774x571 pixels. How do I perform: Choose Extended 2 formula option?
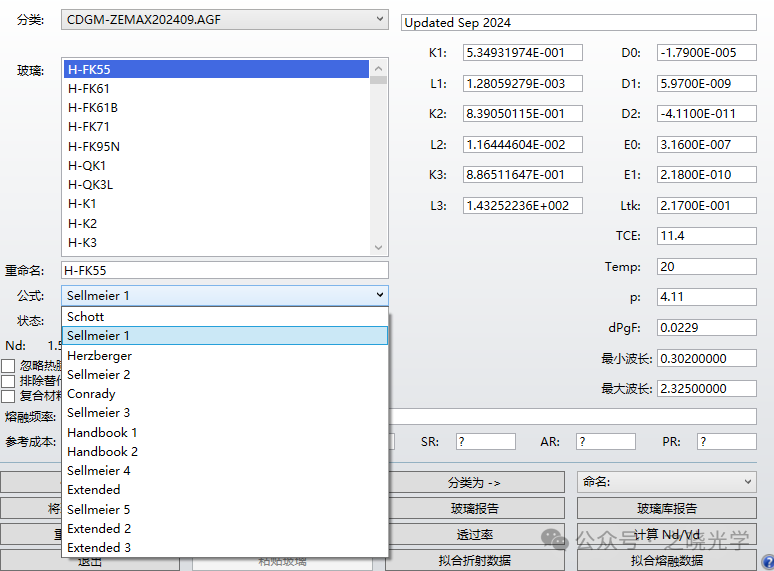[99, 529]
